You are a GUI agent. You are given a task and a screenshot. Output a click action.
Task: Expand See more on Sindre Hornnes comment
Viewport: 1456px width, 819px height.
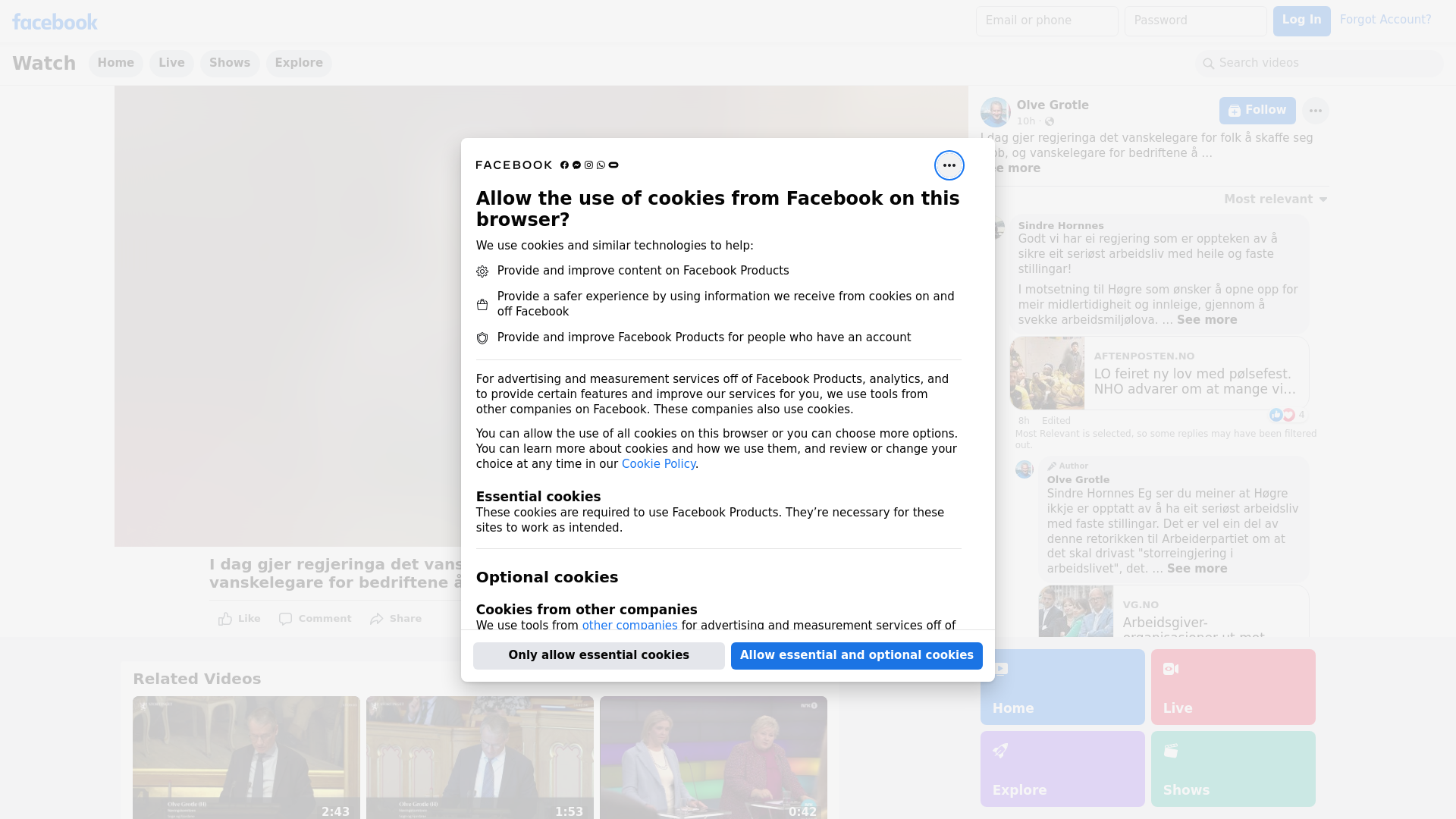(1207, 320)
